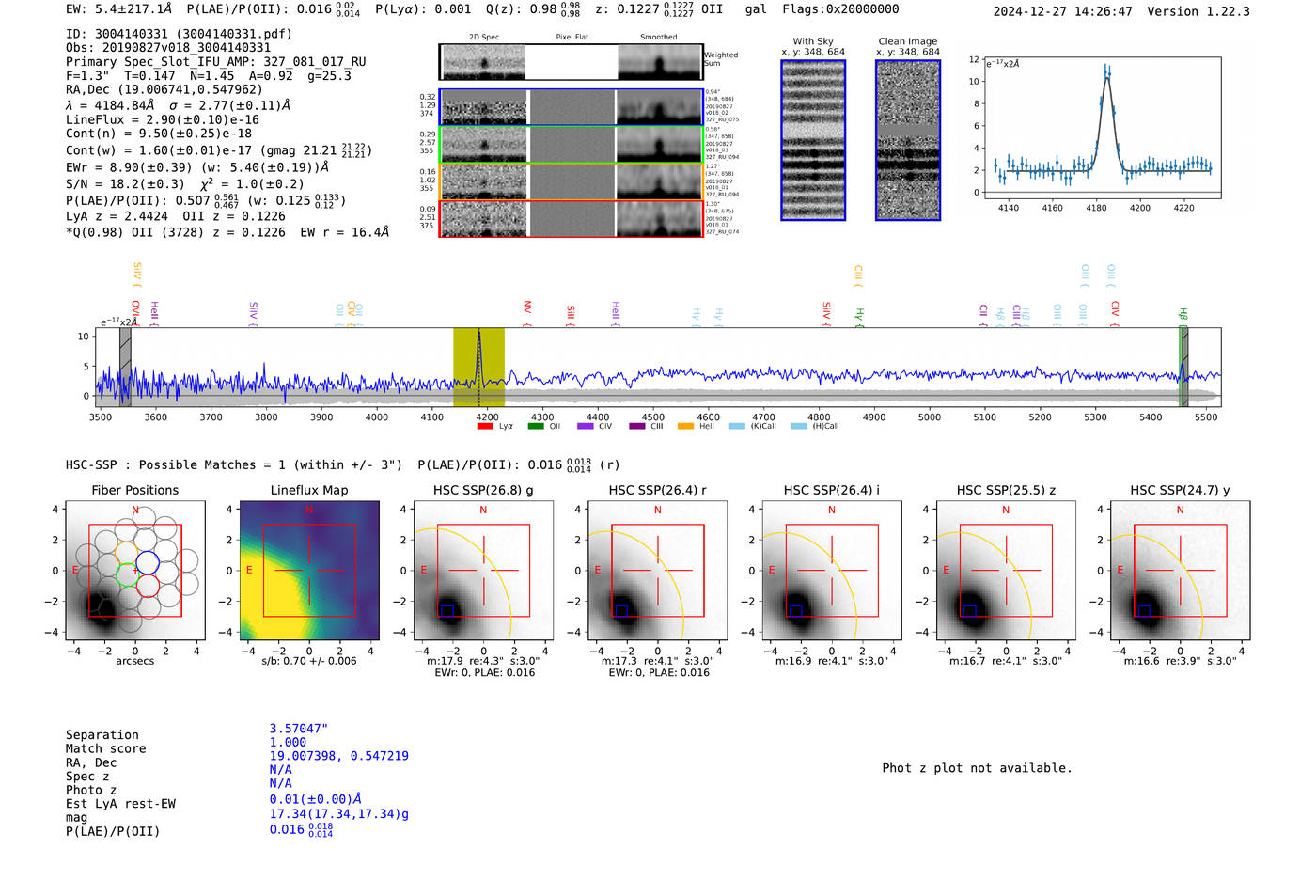The width and height of the screenshot is (1316, 896).
Task: Click the Match score value 1.000
Action: tap(288, 742)
